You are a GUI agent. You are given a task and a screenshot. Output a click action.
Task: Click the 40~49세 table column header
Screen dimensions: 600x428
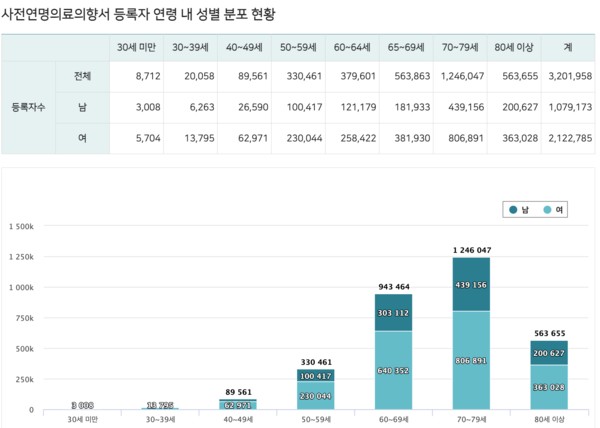tap(244, 47)
